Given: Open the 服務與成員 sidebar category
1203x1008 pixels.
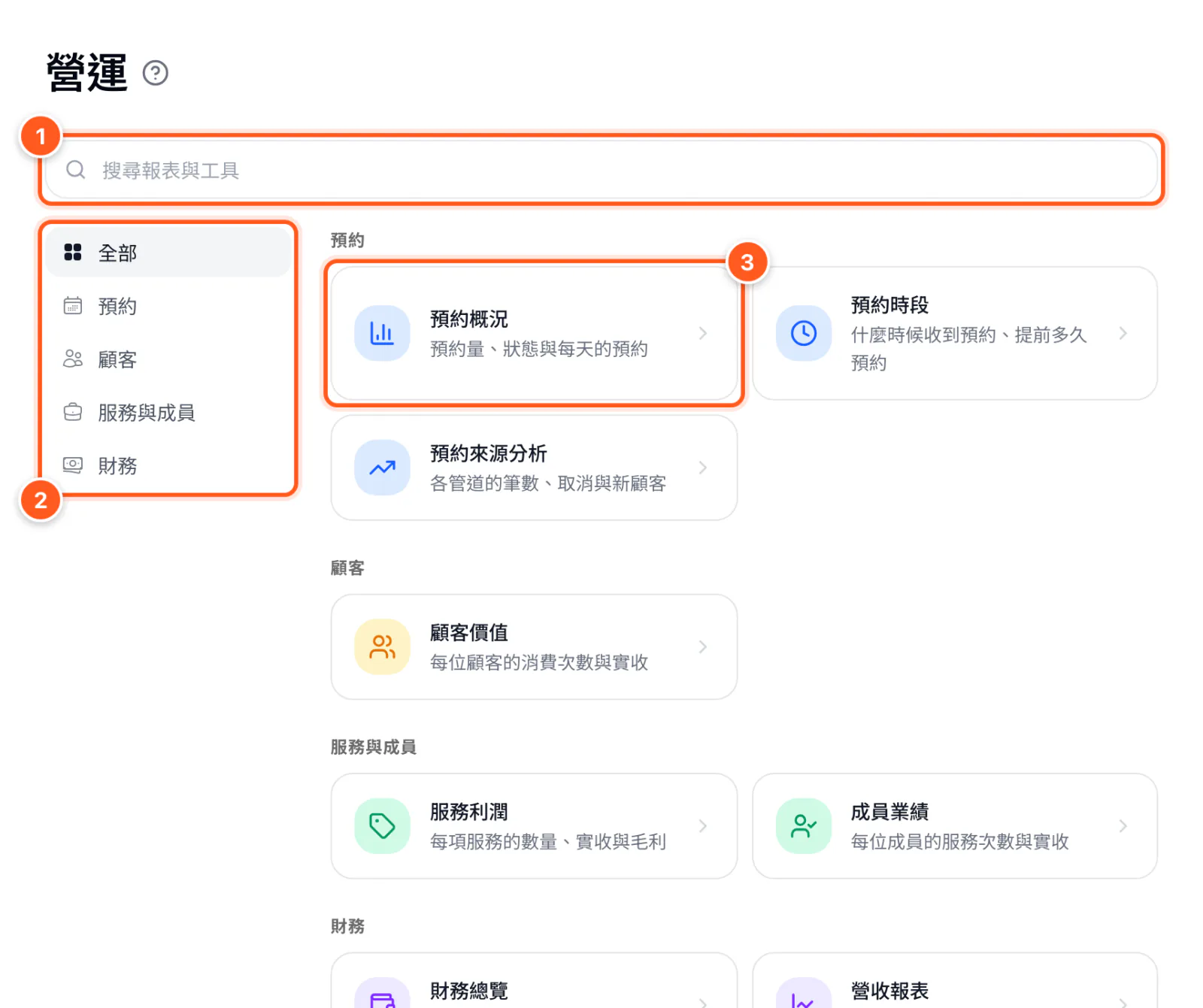Looking at the screenshot, I should (x=168, y=413).
